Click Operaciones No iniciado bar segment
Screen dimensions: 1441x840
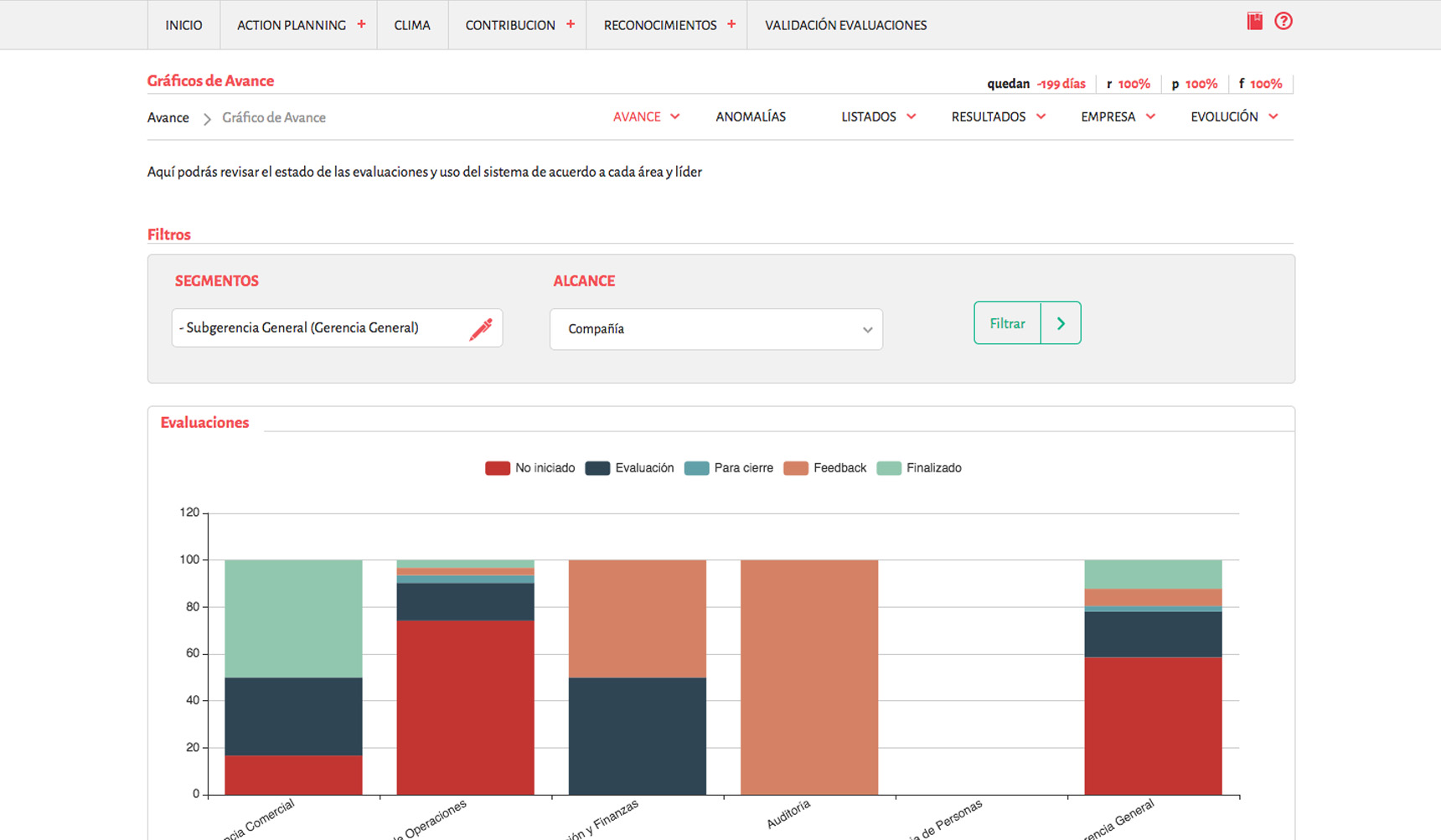[x=465, y=708]
